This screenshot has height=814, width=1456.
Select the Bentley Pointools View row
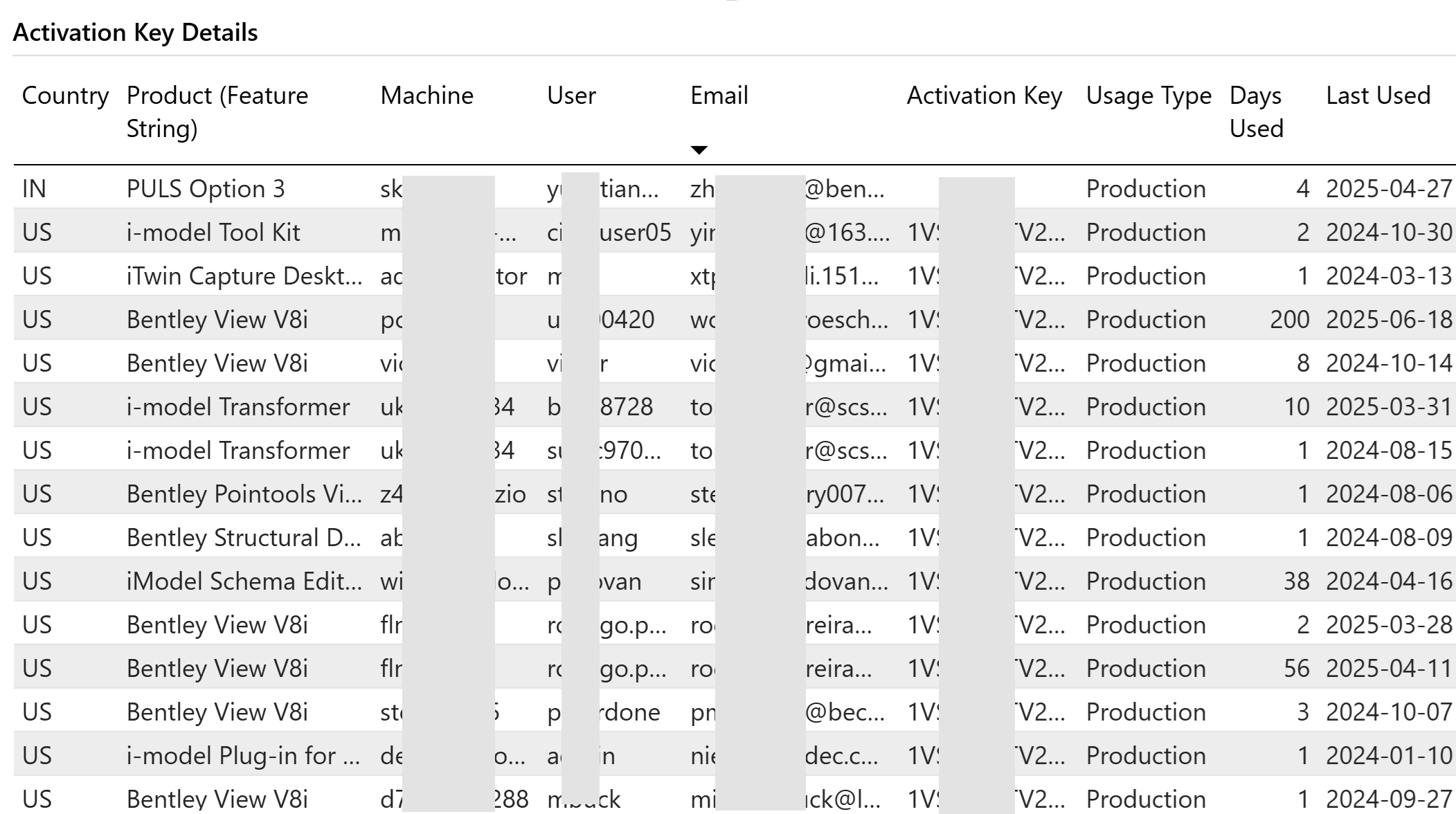(x=244, y=494)
